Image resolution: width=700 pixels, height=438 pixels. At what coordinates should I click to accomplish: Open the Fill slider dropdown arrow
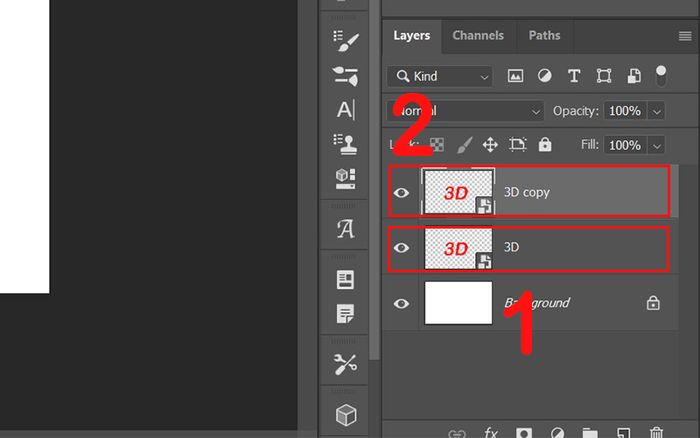pos(656,146)
